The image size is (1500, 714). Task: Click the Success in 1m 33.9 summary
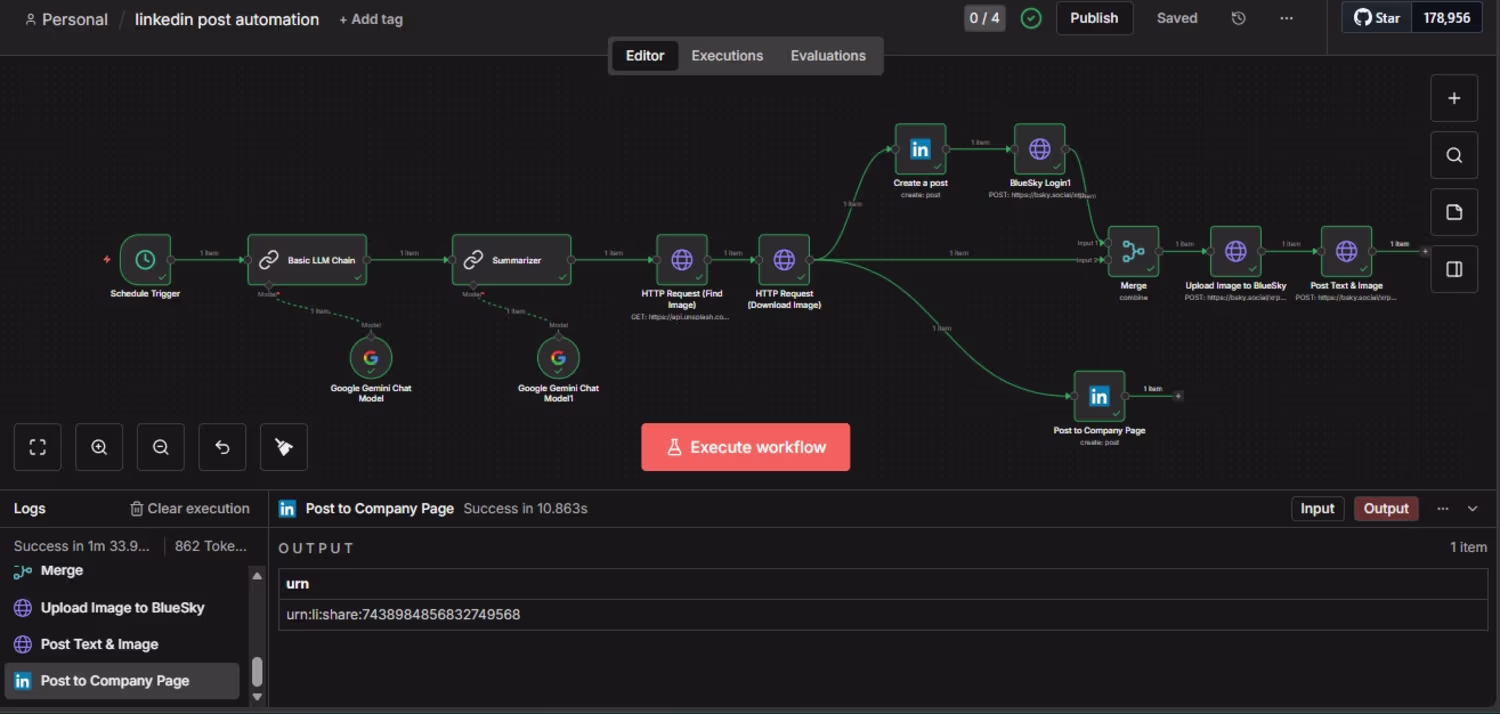82,546
